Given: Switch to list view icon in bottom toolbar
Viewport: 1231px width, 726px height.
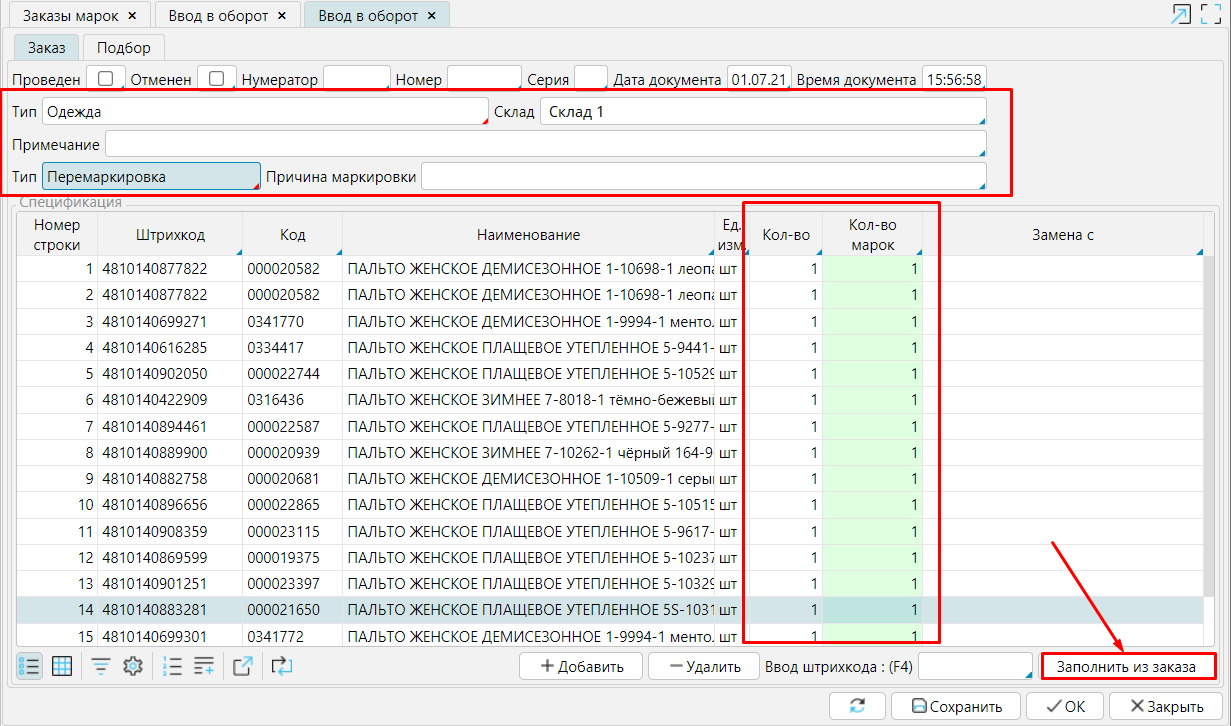Looking at the screenshot, I should pos(30,667).
